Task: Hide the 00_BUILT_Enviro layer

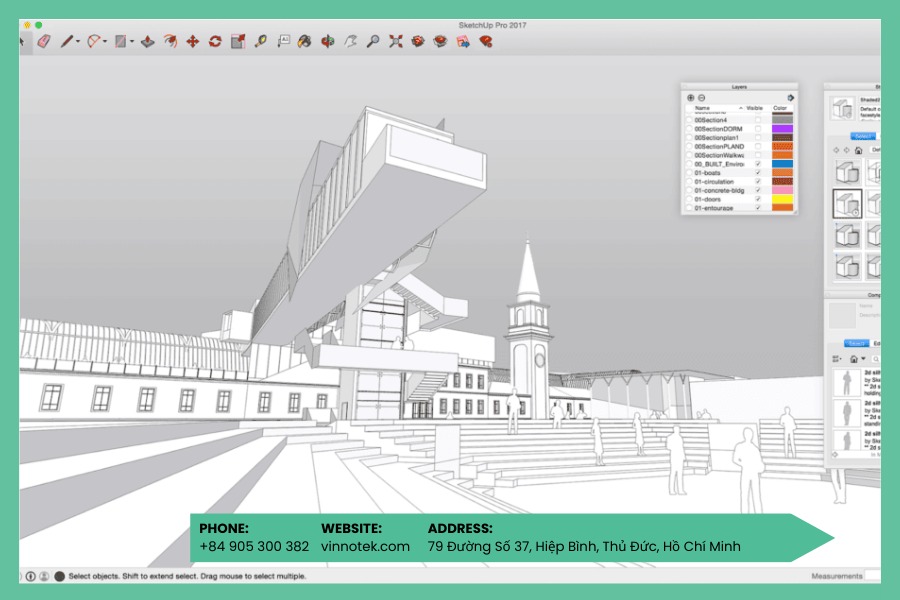Action: tap(758, 164)
